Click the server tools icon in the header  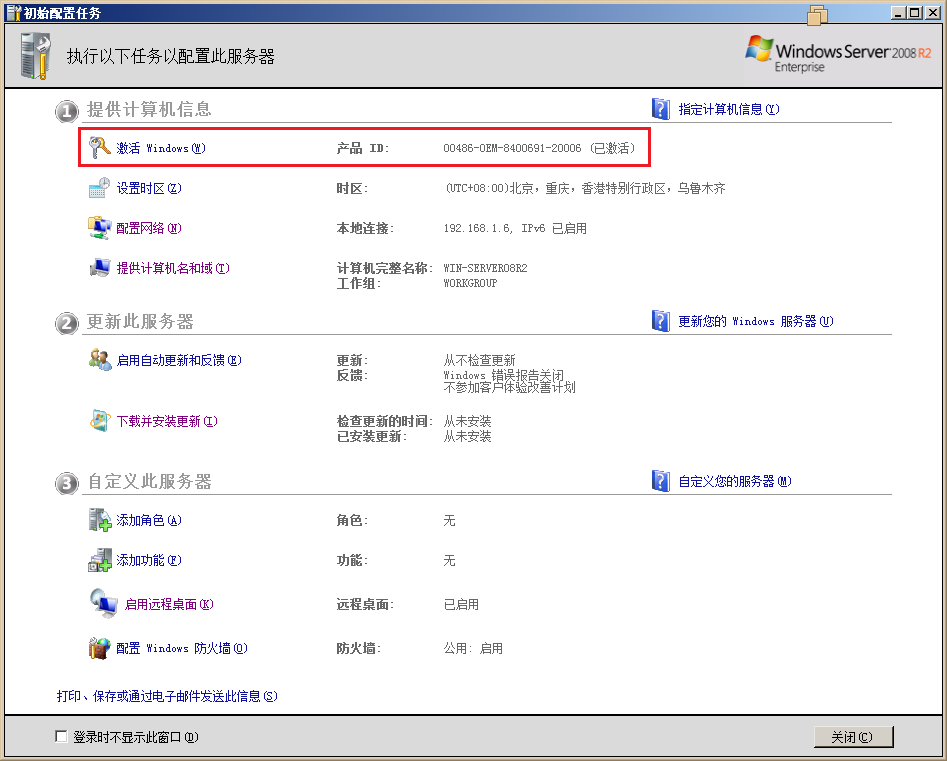point(35,56)
